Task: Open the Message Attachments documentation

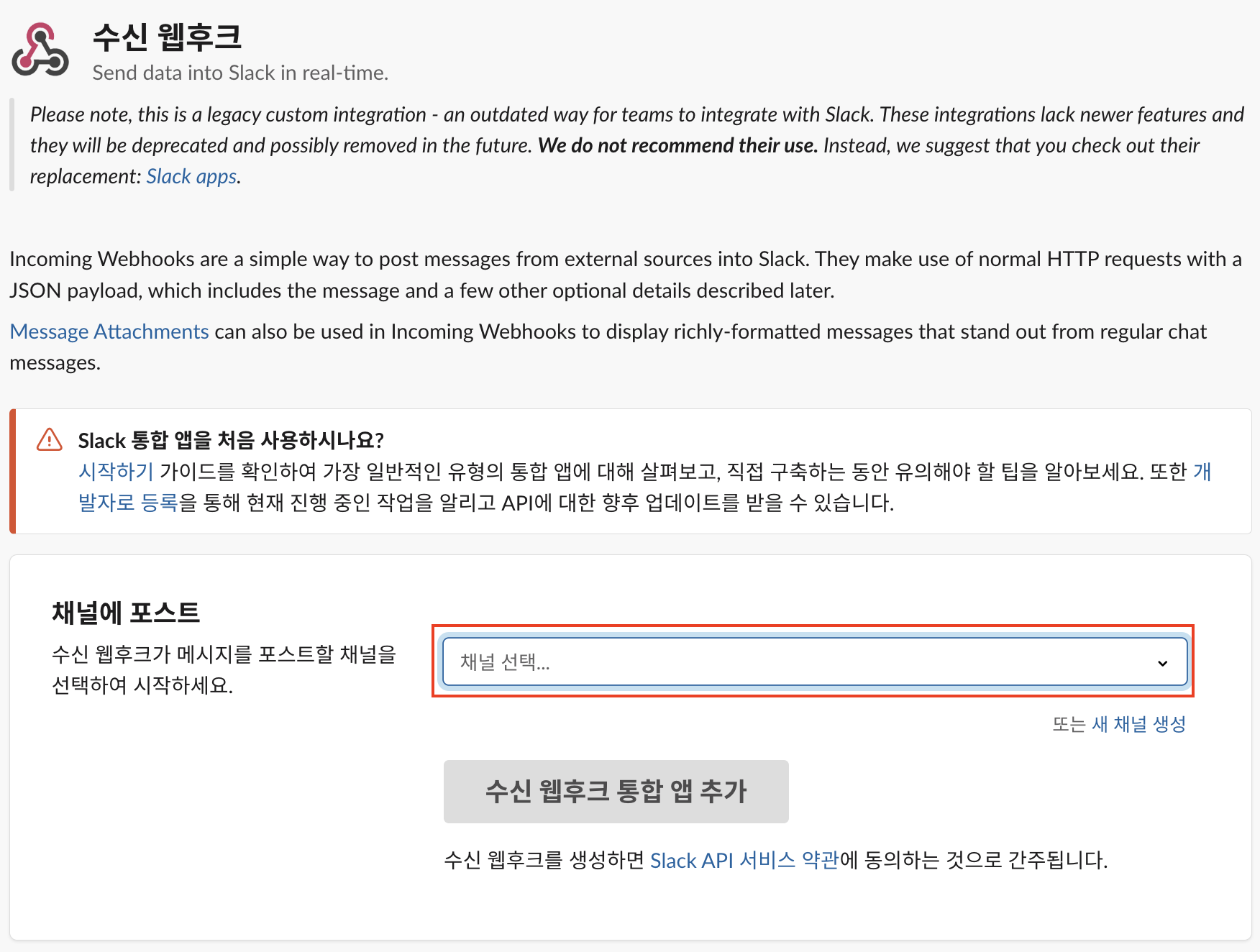Action: 109,331
